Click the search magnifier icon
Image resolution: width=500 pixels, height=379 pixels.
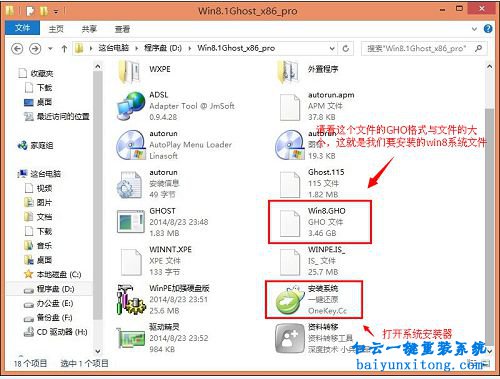(479, 48)
